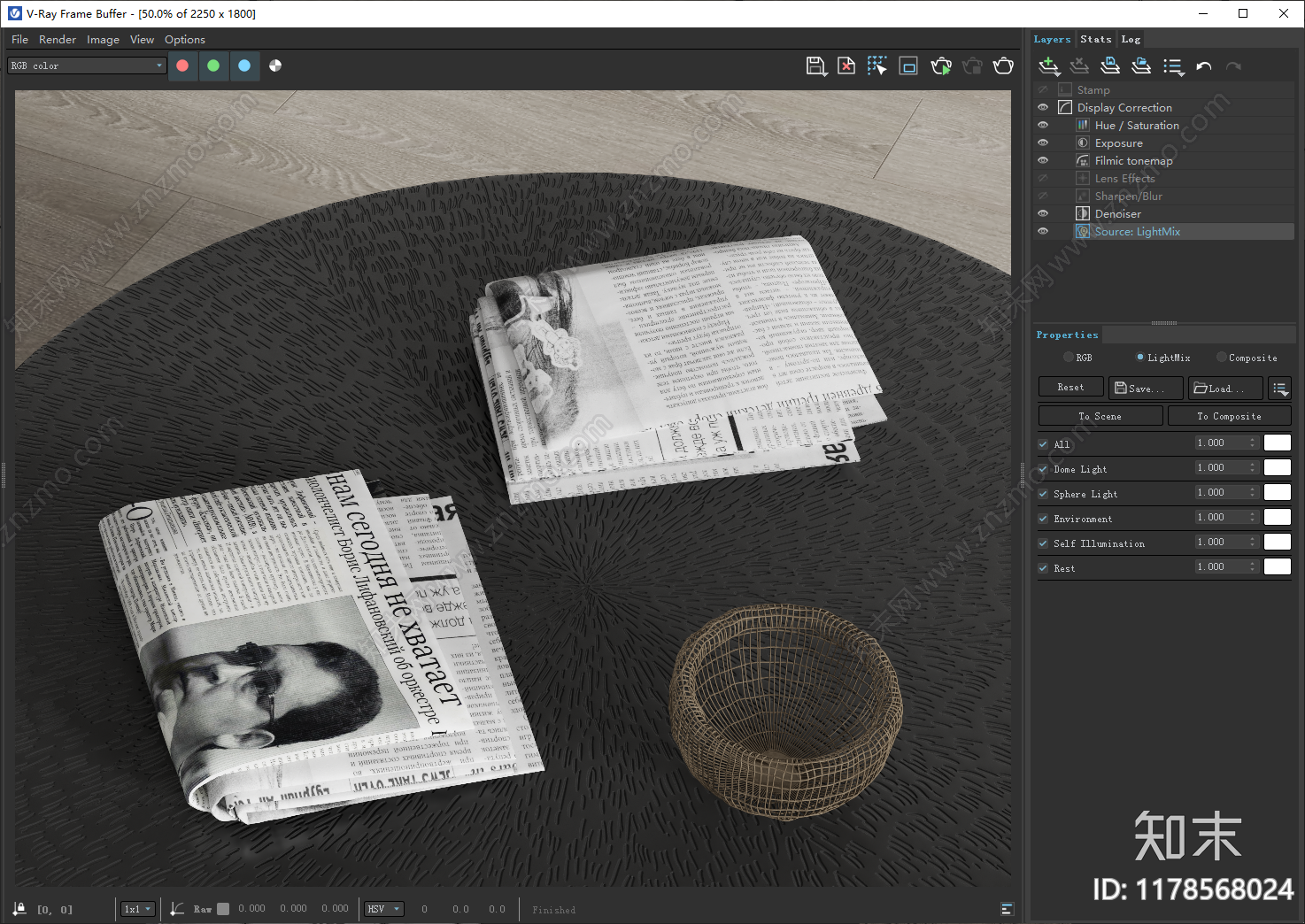Toggle the Denoiser layer eye icon
The height and width of the screenshot is (924, 1305).
[1043, 213]
